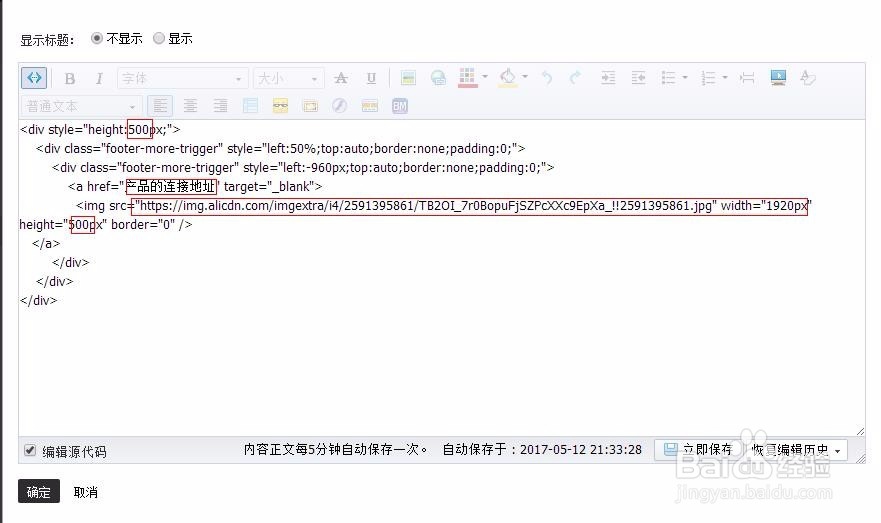Click the BM icon in toolbar

click(x=399, y=106)
